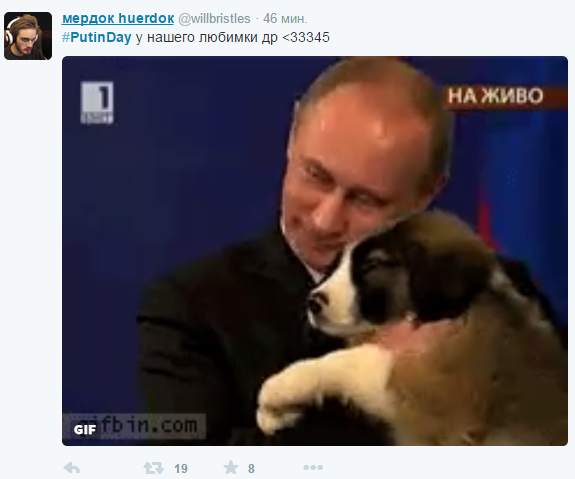Click the favorites count 8
This screenshot has height=479, width=575.
(251, 468)
